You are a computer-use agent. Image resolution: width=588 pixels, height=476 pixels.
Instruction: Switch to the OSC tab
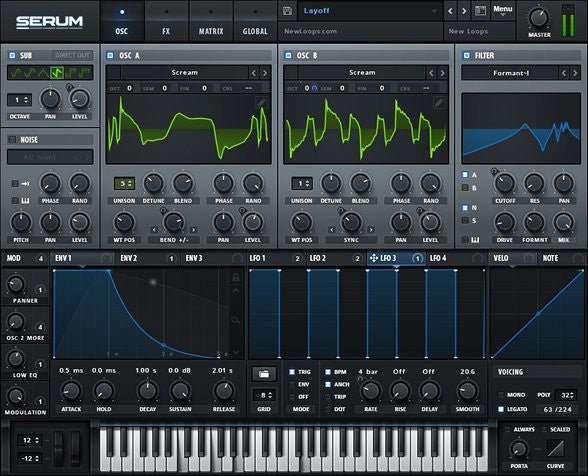click(x=122, y=21)
